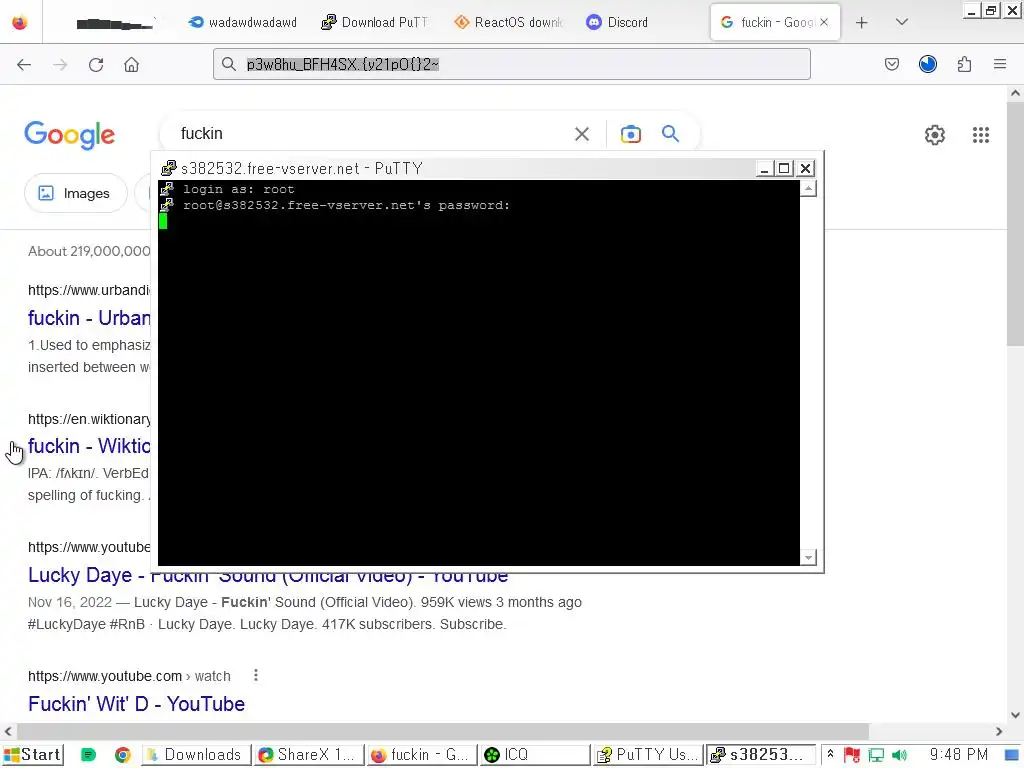Click the horizontal scrollbar right arrow
Viewport: 1024px width, 768px height.
pyautogui.click(x=999, y=731)
